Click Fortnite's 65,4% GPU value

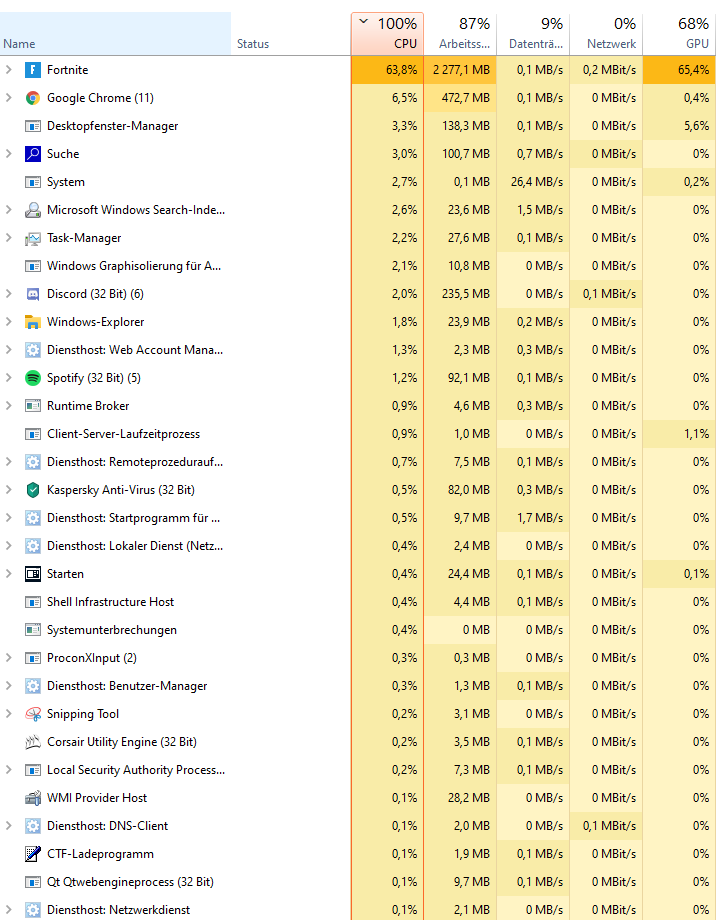click(693, 70)
